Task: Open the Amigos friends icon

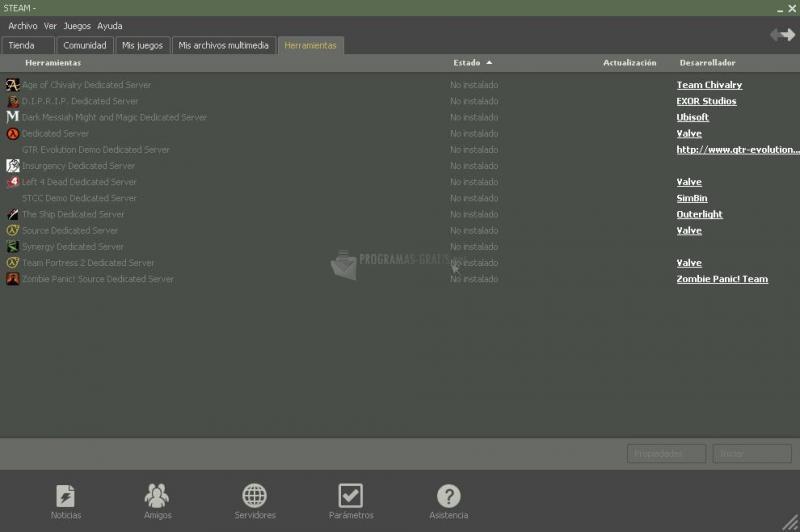Action: click(x=157, y=495)
